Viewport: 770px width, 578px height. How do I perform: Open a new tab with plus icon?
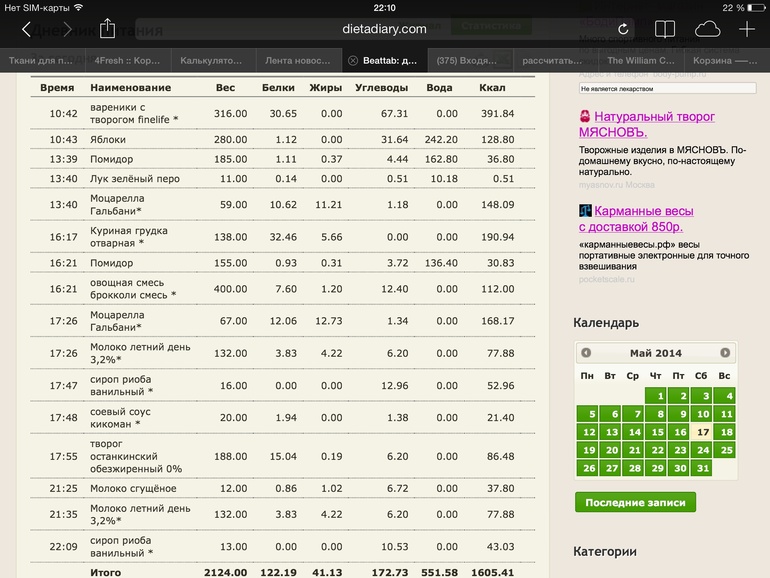(747, 30)
